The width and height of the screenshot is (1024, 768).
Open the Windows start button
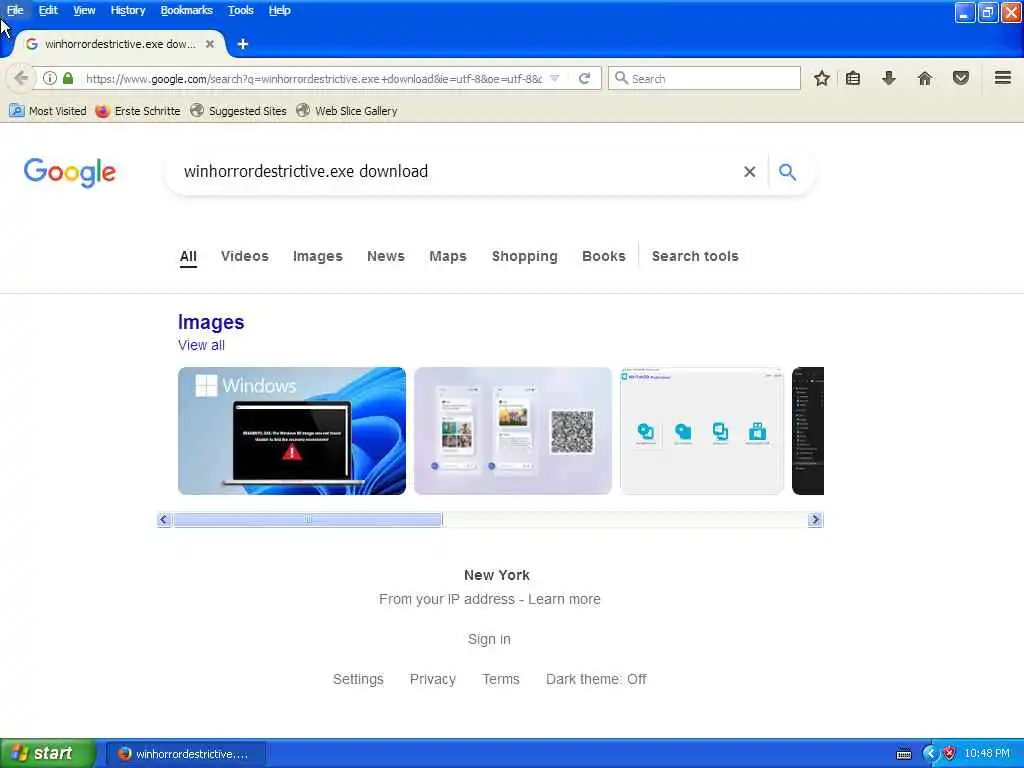click(x=48, y=754)
